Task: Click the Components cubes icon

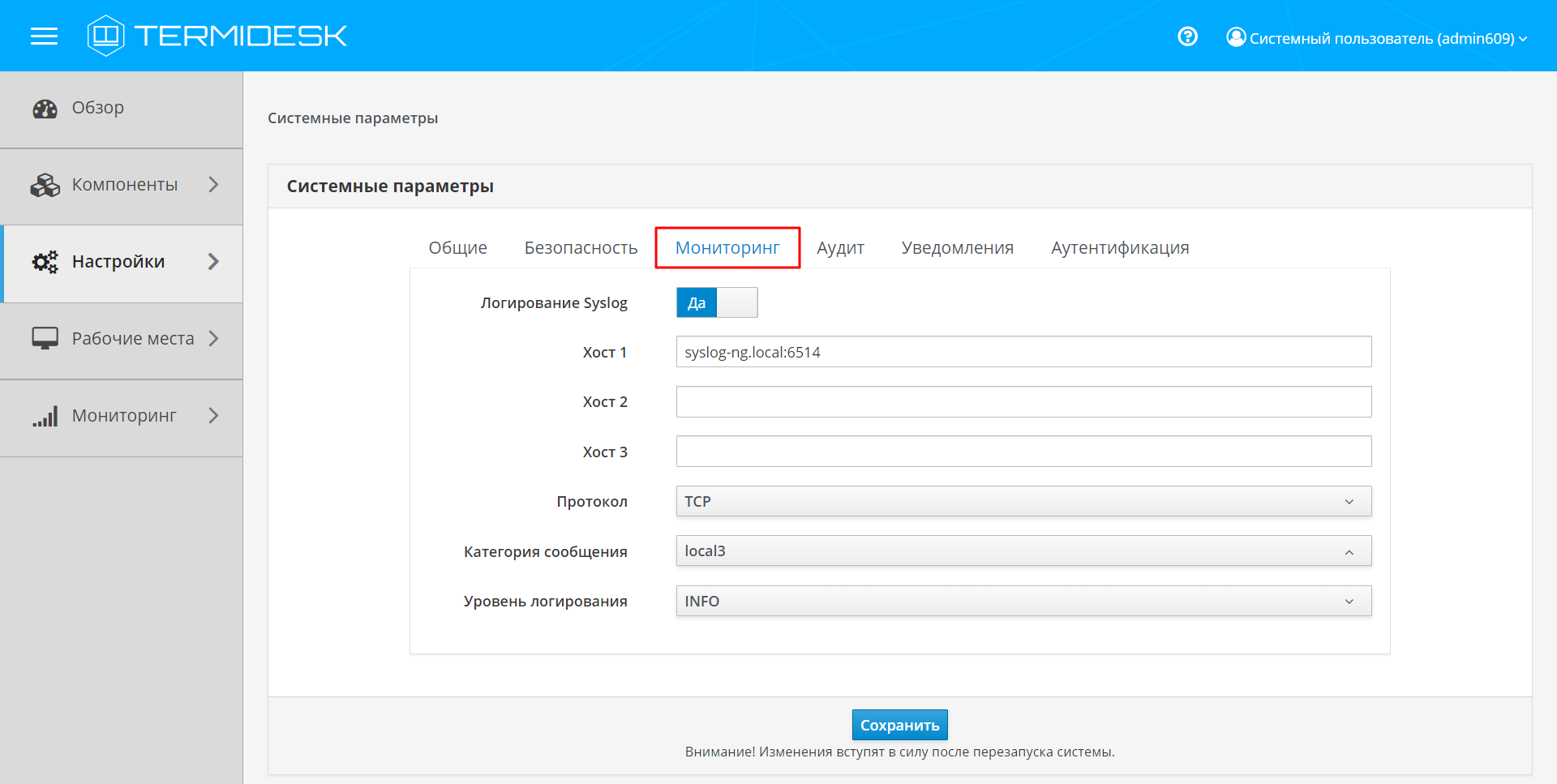Action: (x=45, y=185)
